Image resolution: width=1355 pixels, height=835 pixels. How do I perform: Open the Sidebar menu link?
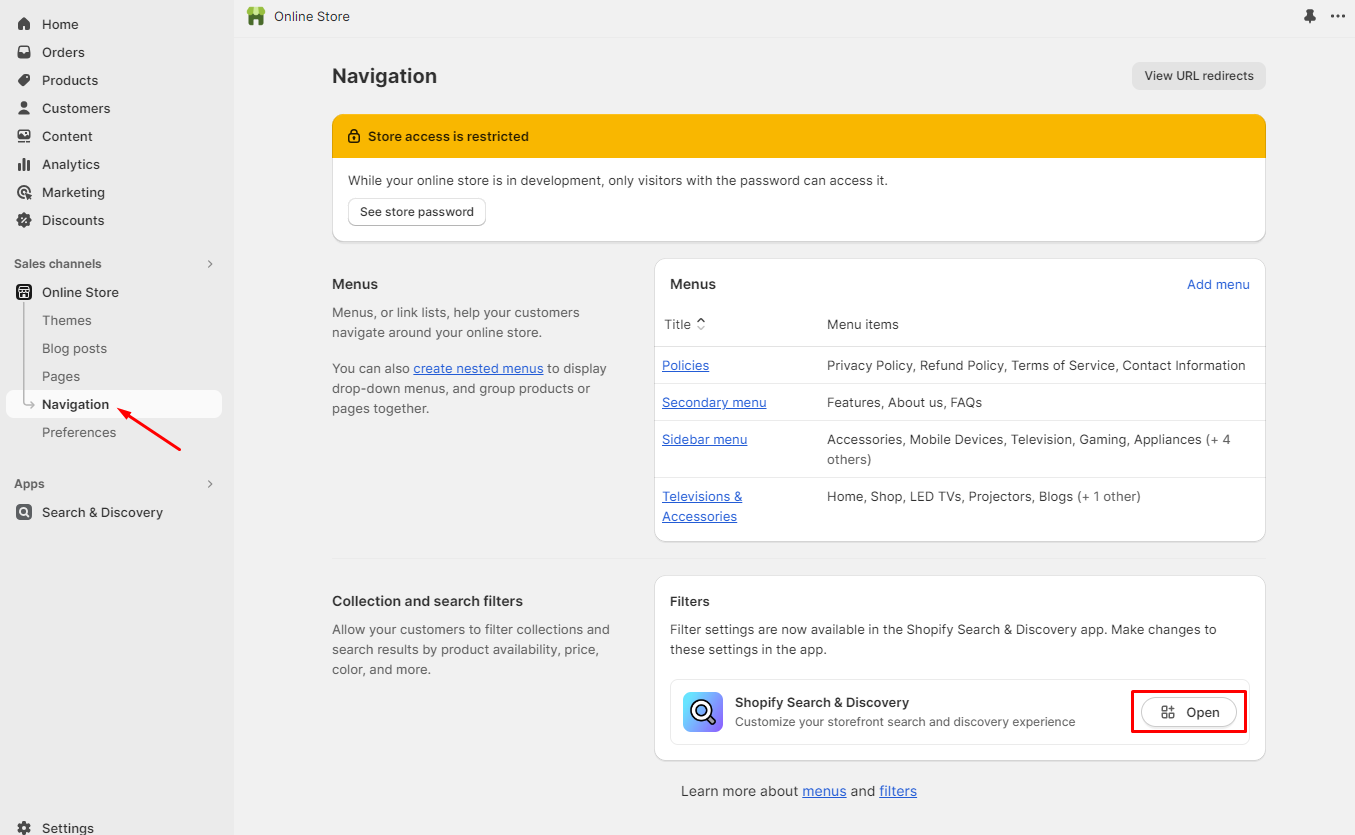point(704,439)
